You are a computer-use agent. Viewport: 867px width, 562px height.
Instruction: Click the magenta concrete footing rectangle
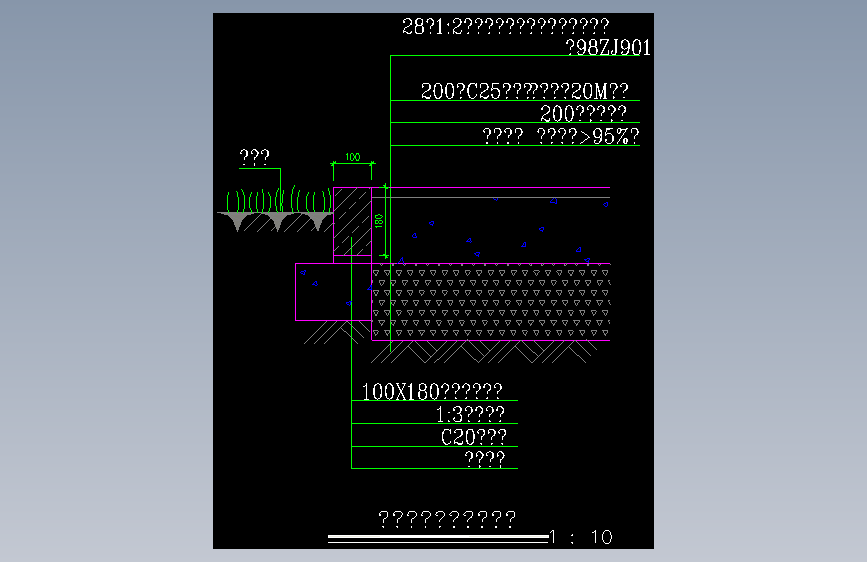coord(333,292)
